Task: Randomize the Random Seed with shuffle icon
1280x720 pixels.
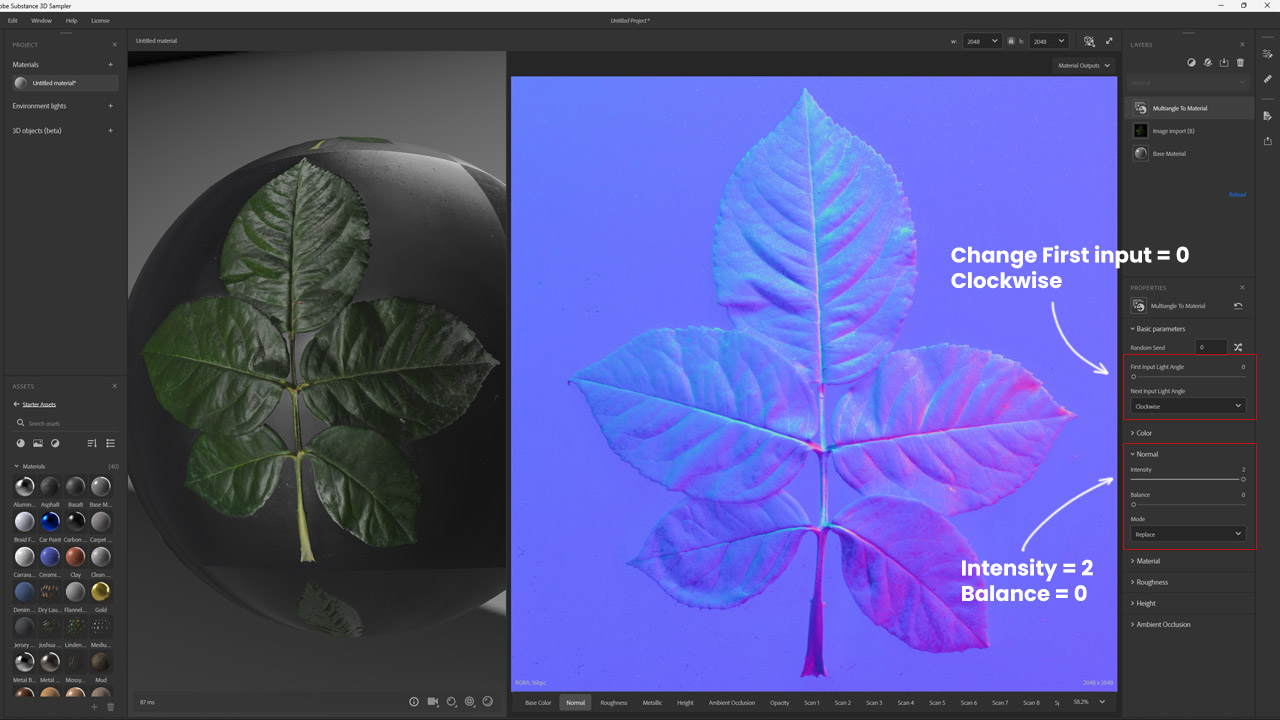Action: pyautogui.click(x=1237, y=347)
